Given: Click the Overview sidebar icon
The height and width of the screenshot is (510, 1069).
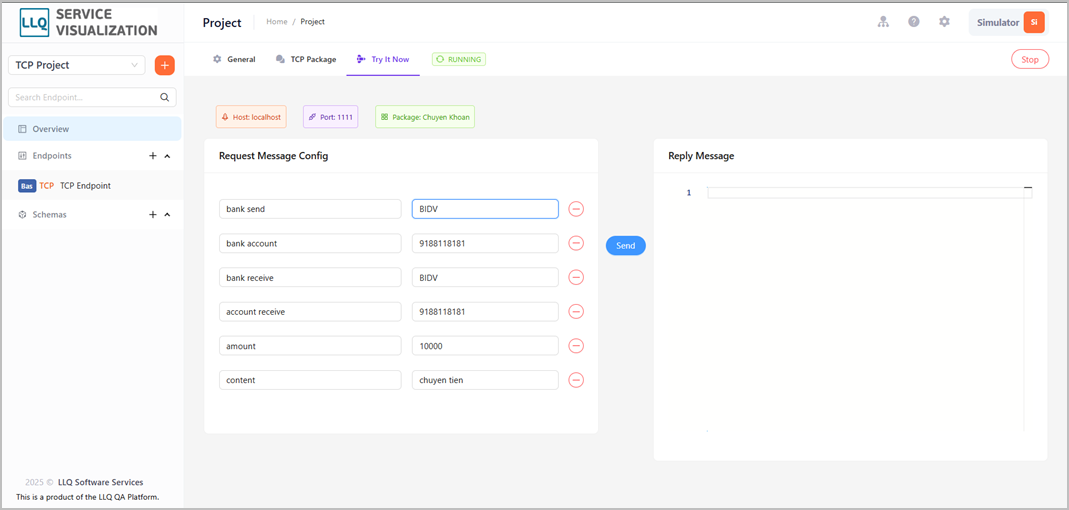Looking at the screenshot, I should (22, 129).
